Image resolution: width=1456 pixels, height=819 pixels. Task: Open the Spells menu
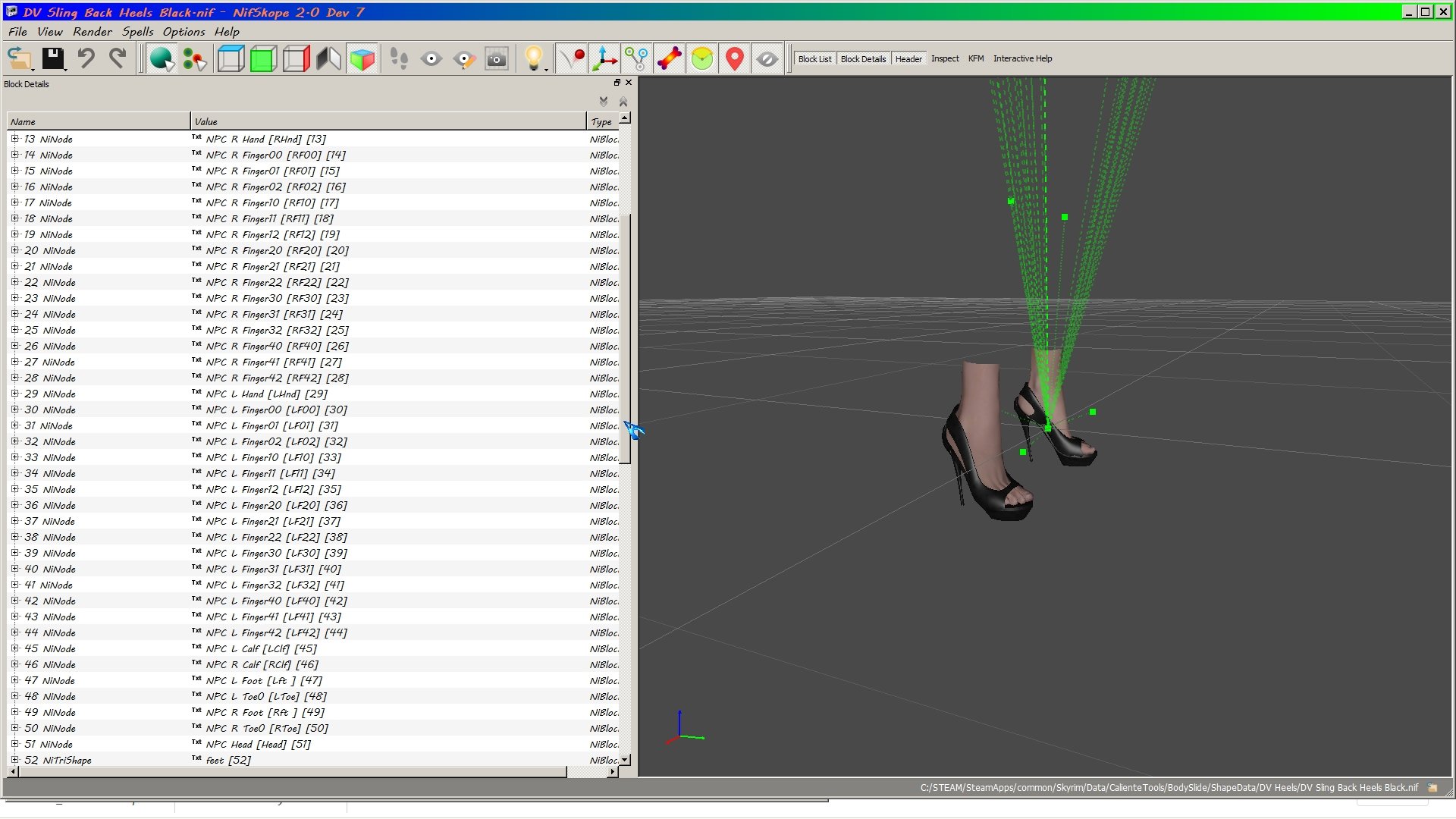(x=137, y=31)
